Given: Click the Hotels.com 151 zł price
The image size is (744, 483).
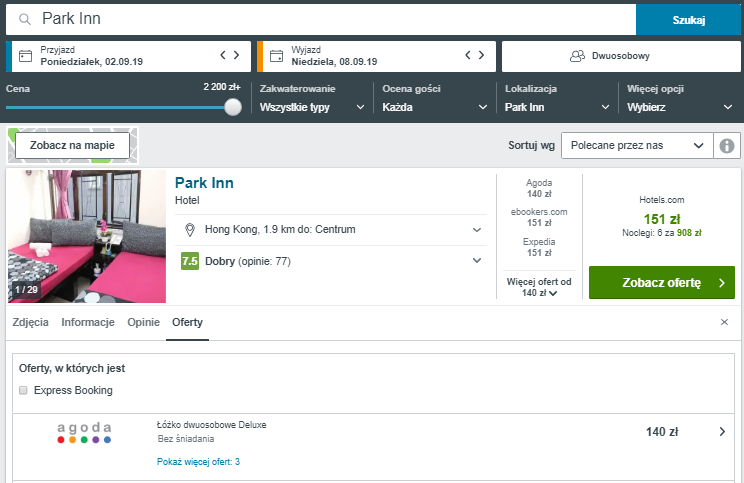Looking at the screenshot, I should [662, 219].
